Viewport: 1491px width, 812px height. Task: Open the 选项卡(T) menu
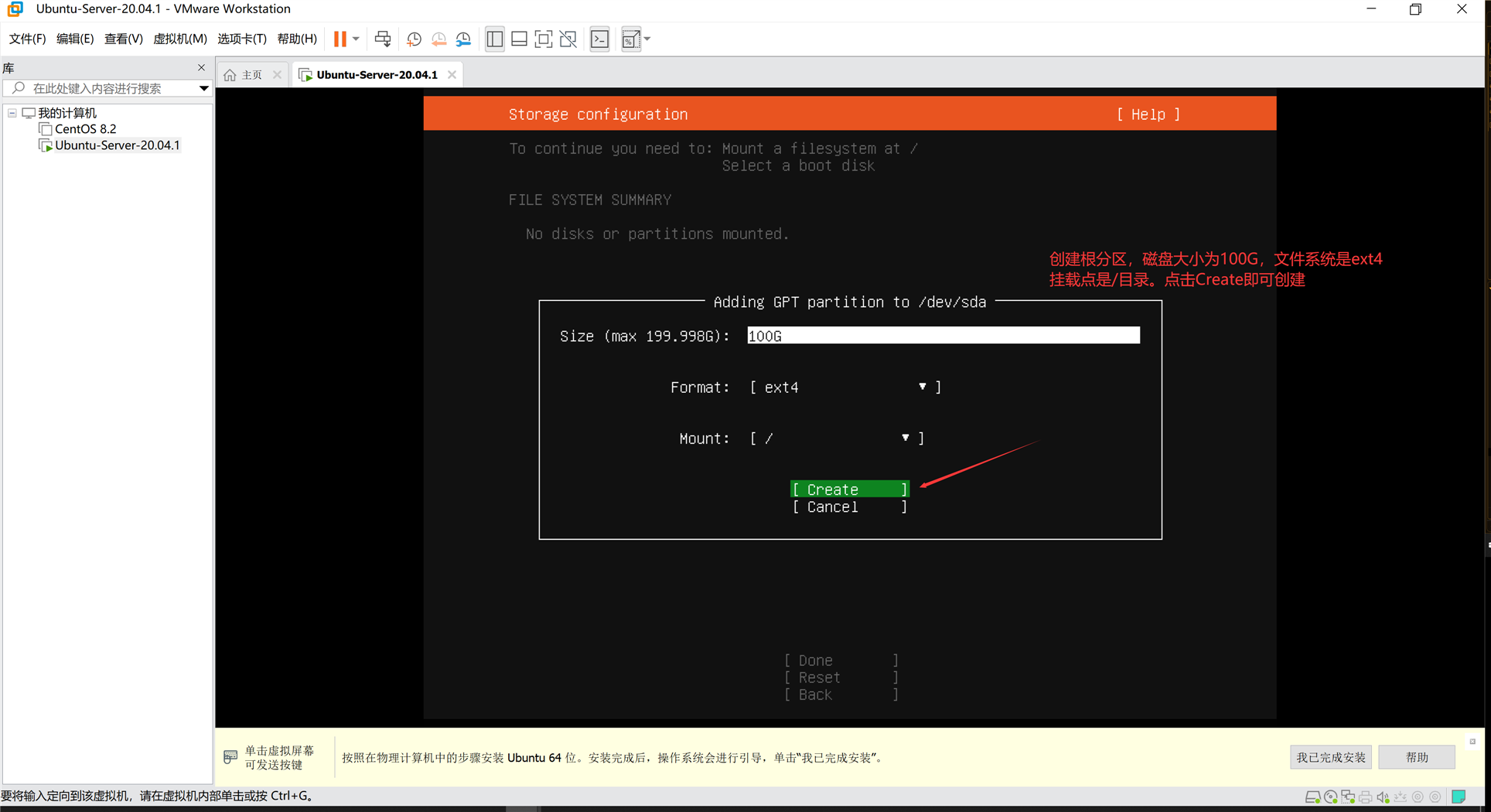[241, 39]
